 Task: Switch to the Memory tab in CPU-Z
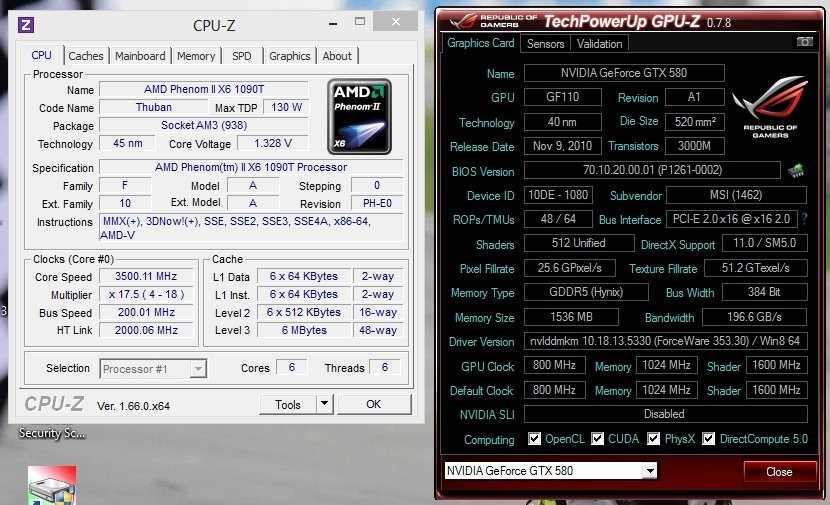tap(196, 56)
